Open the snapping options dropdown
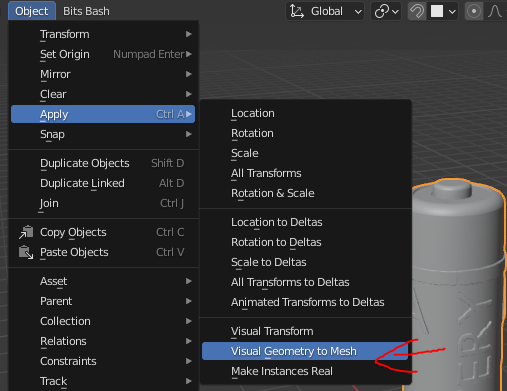This screenshot has height=391, width=507. click(x=443, y=11)
